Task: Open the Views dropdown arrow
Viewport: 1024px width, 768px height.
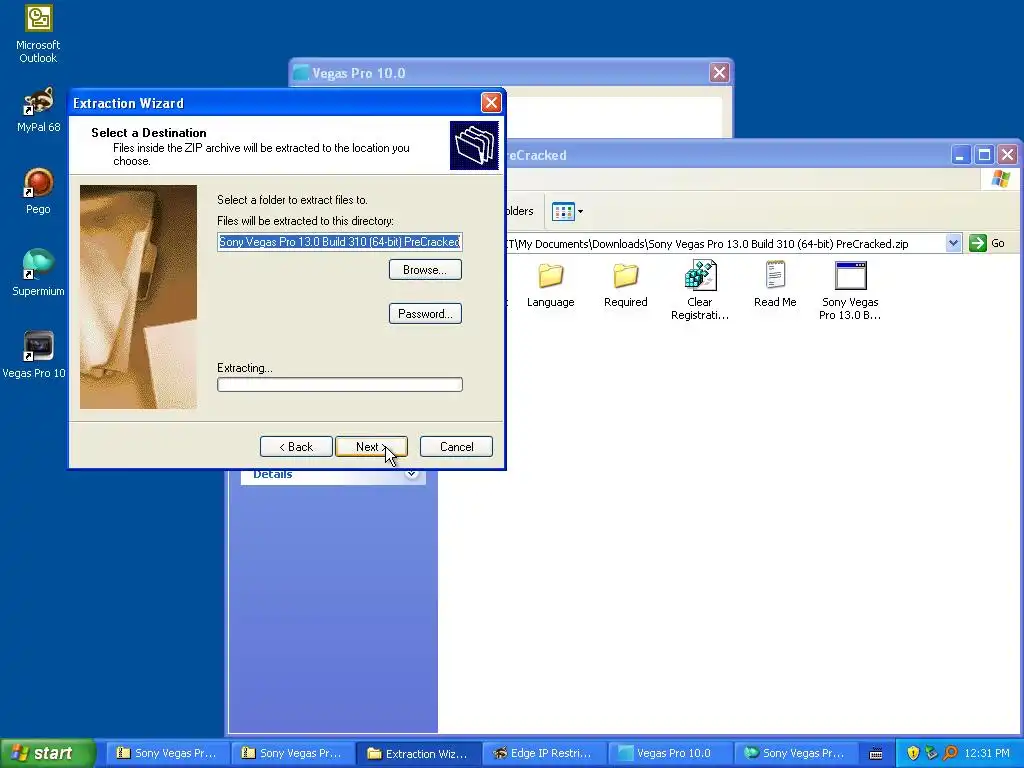Action: coord(580,211)
